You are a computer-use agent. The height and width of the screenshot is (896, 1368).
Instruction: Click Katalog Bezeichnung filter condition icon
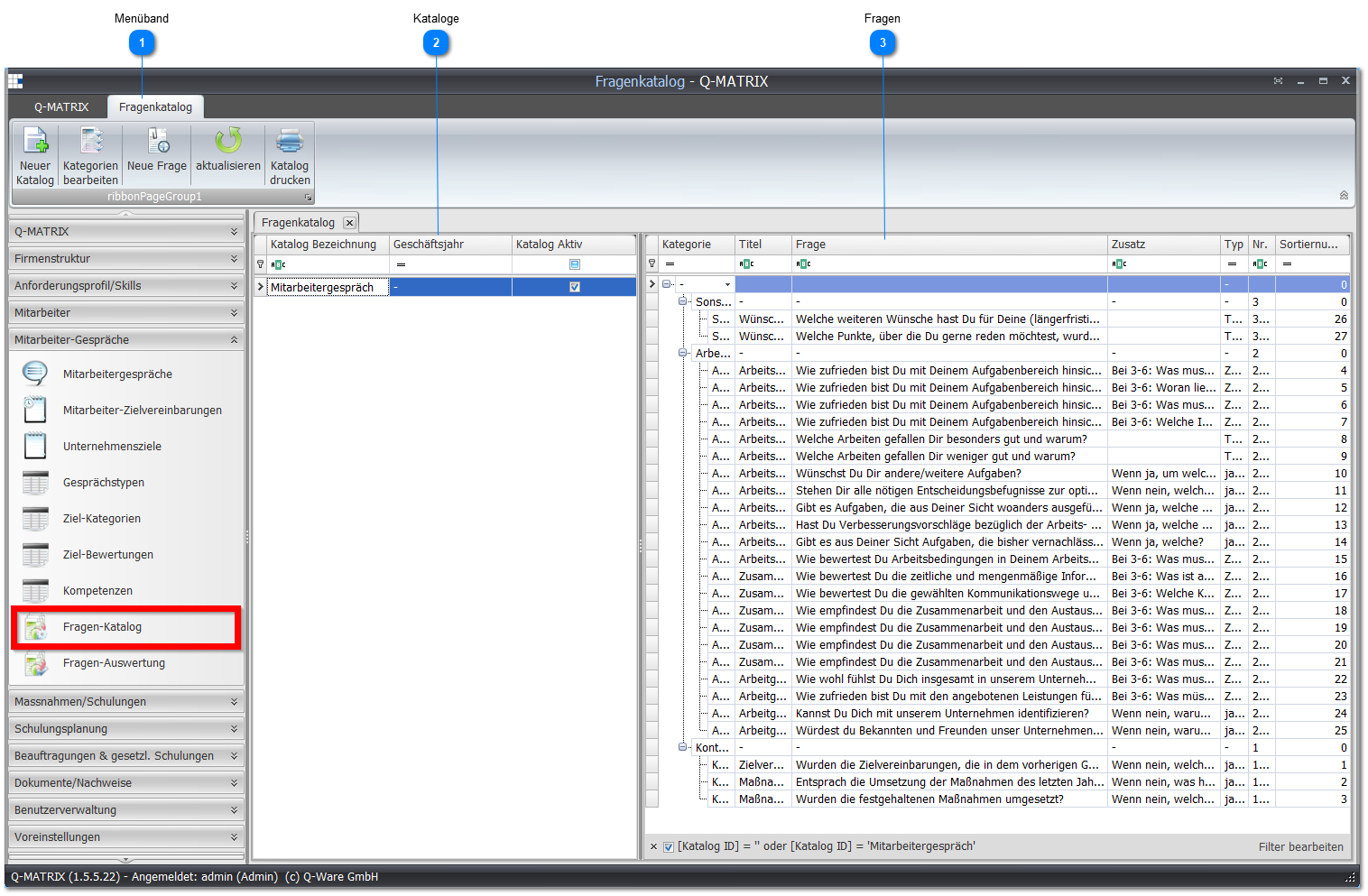point(278,264)
